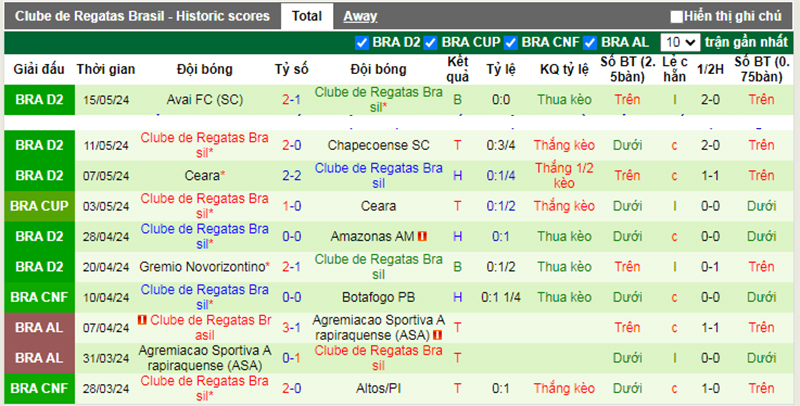Select the Total tab
This screenshot has height=406, width=800.
307,16
